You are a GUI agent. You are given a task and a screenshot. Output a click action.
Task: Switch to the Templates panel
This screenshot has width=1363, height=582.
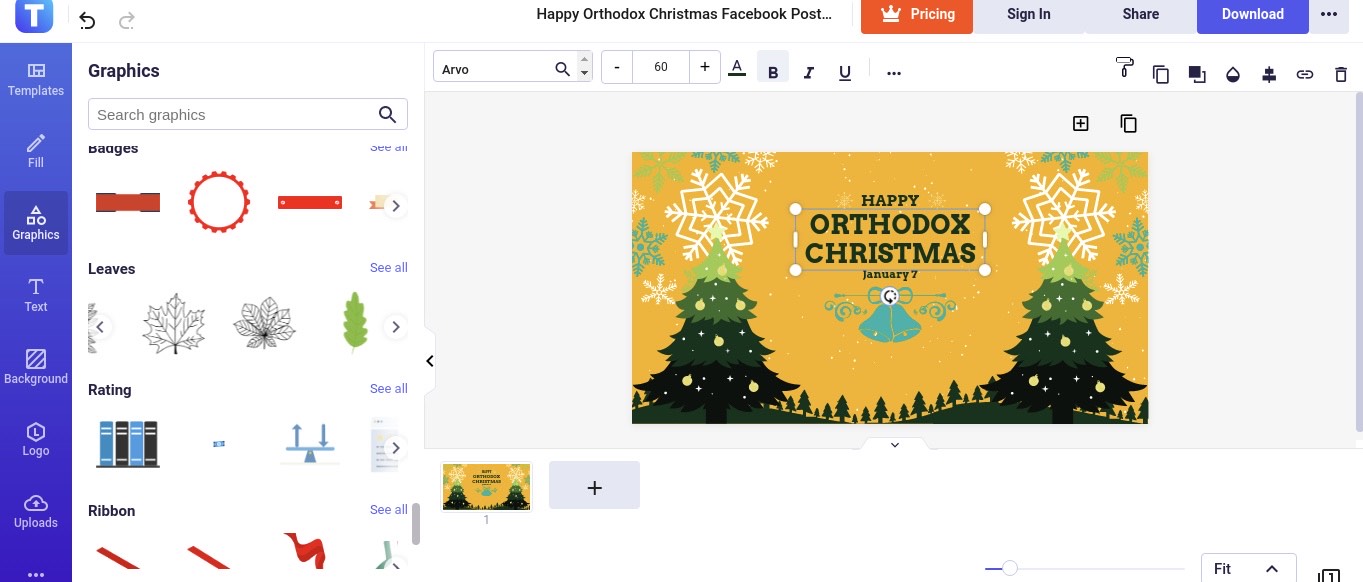[36, 79]
